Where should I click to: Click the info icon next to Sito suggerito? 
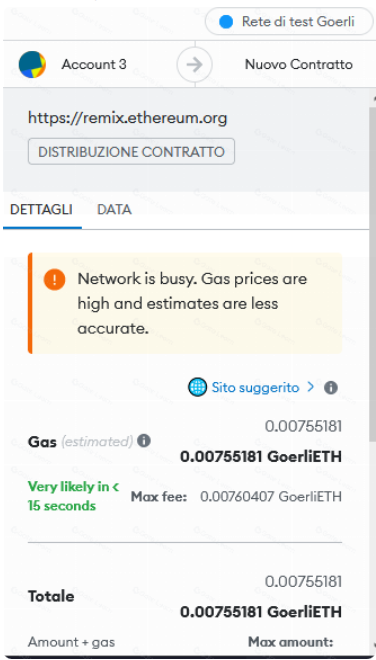coord(331,387)
